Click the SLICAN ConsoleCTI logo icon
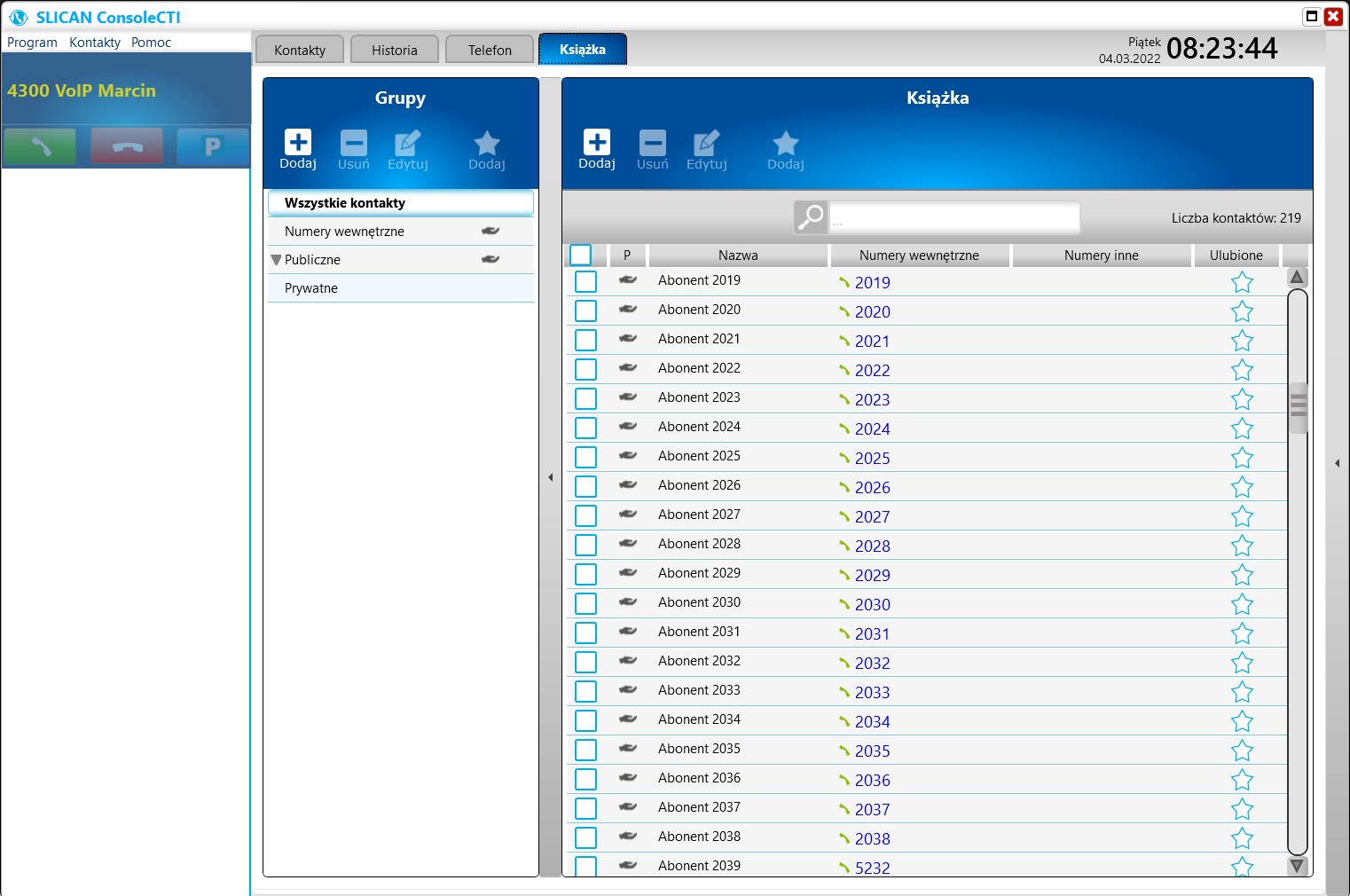 coord(19,17)
